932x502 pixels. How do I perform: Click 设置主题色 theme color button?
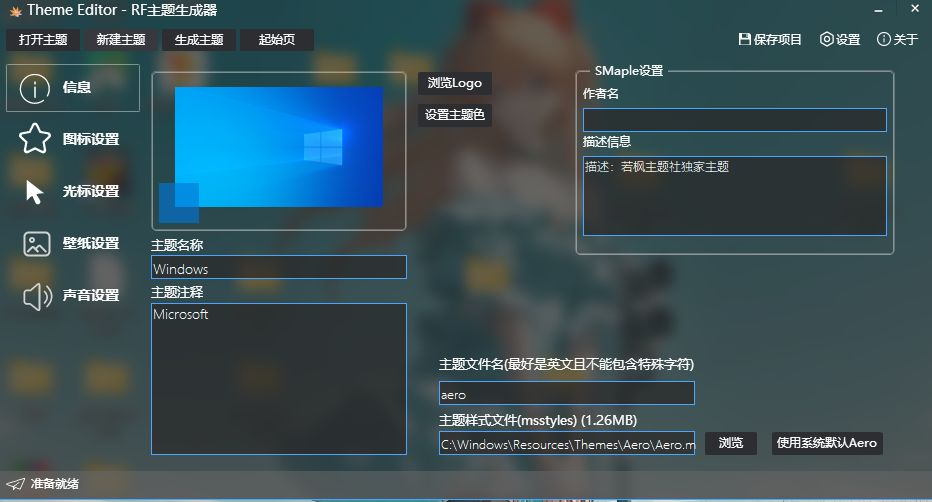455,115
